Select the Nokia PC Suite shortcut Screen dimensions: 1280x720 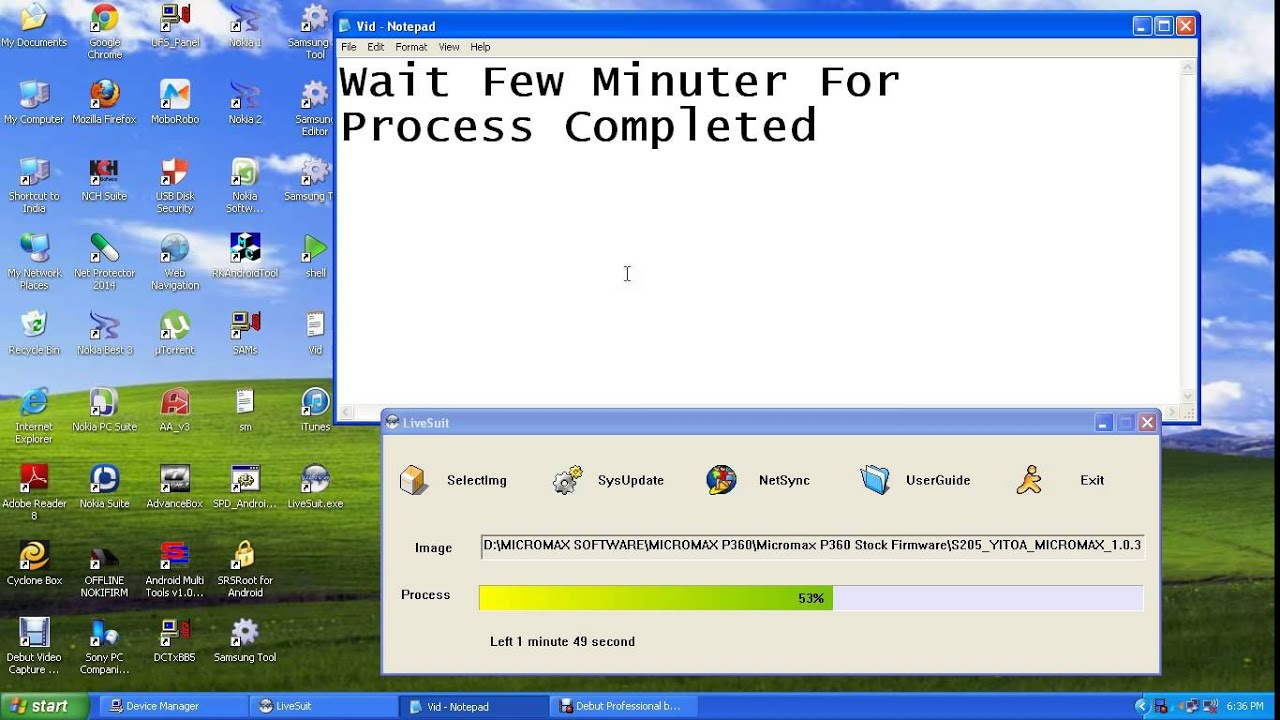pos(104,410)
